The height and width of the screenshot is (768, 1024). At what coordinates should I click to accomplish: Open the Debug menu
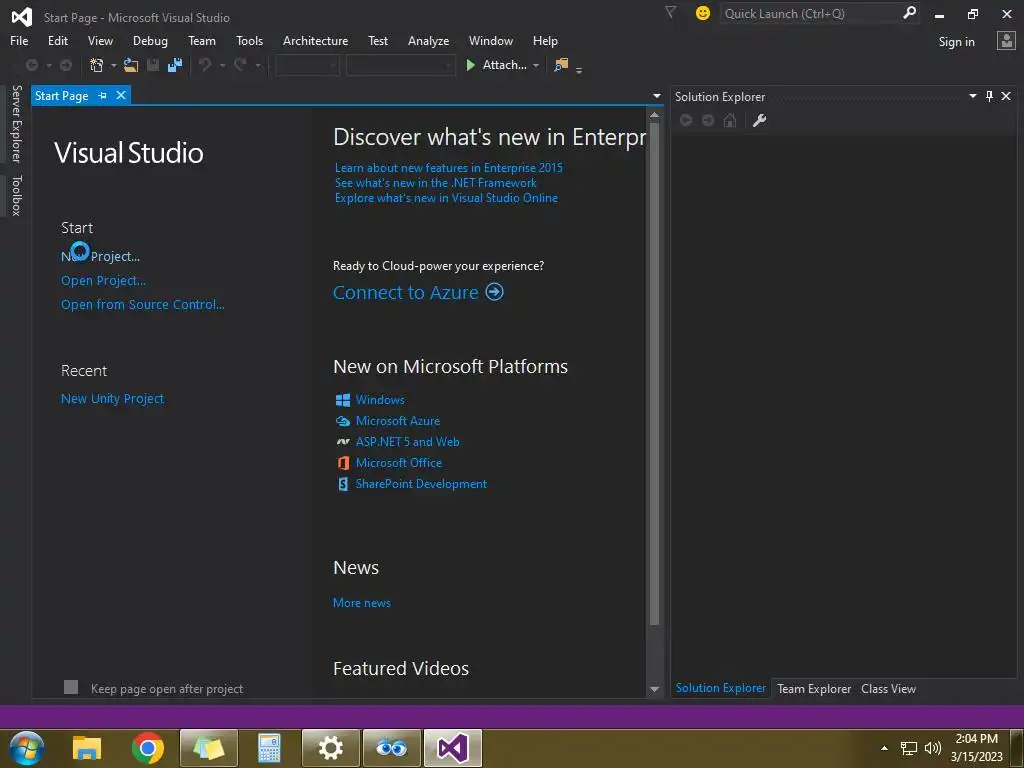150,40
